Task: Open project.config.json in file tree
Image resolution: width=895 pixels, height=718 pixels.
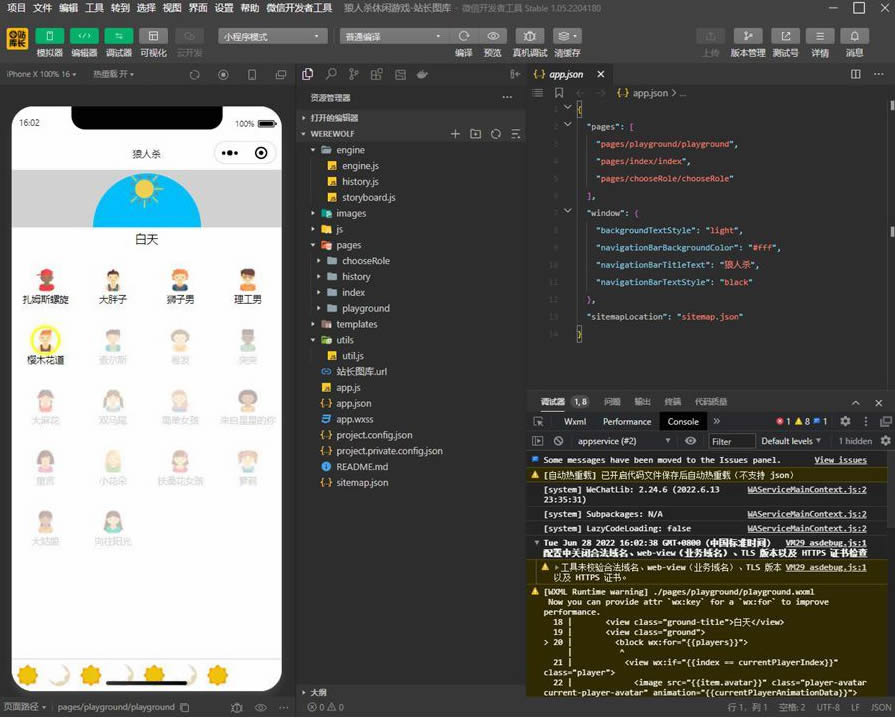Action: pos(374,435)
